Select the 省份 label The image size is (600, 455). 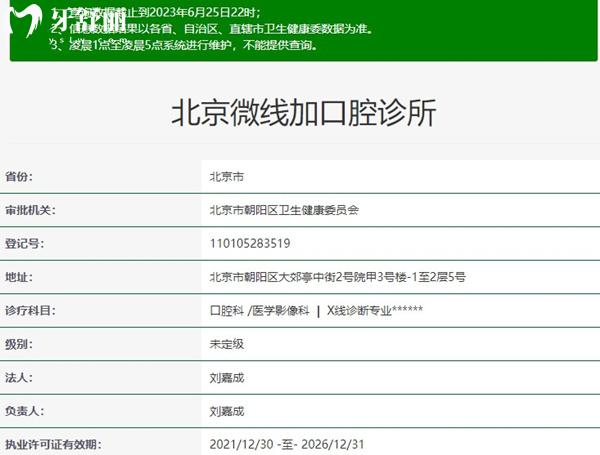coord(19,177)
